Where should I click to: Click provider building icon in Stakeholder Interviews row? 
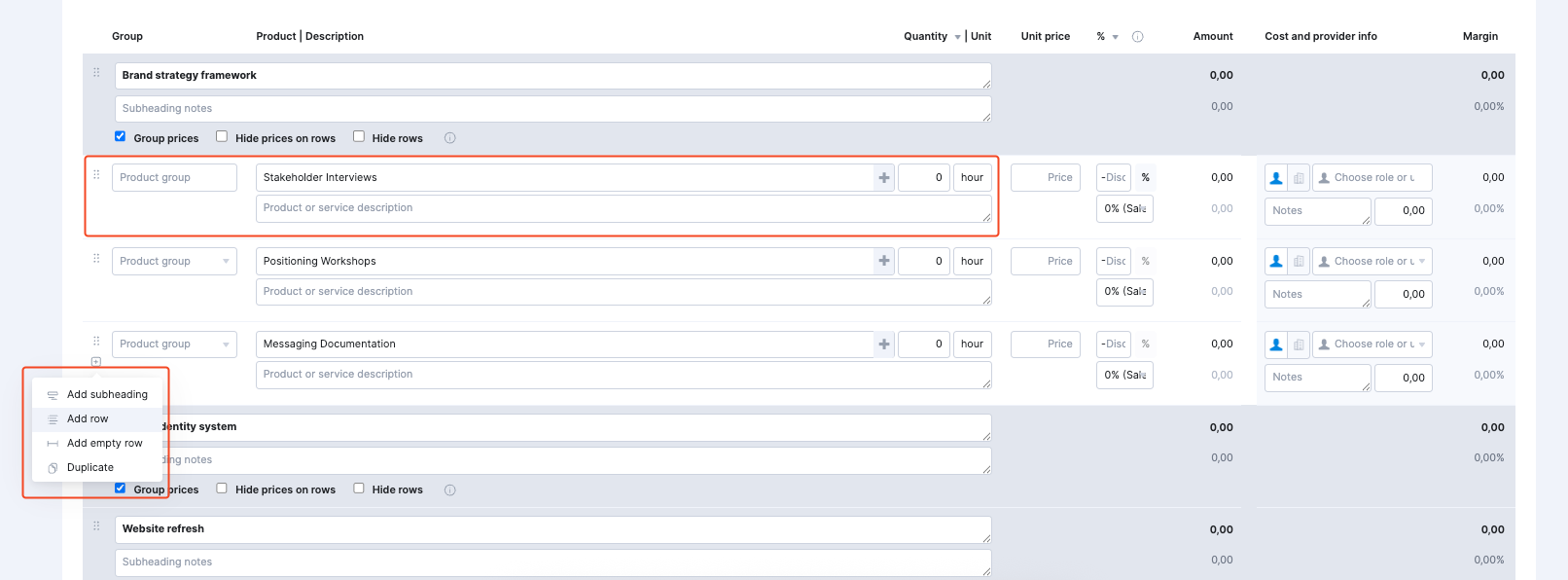pos(1299,178)
